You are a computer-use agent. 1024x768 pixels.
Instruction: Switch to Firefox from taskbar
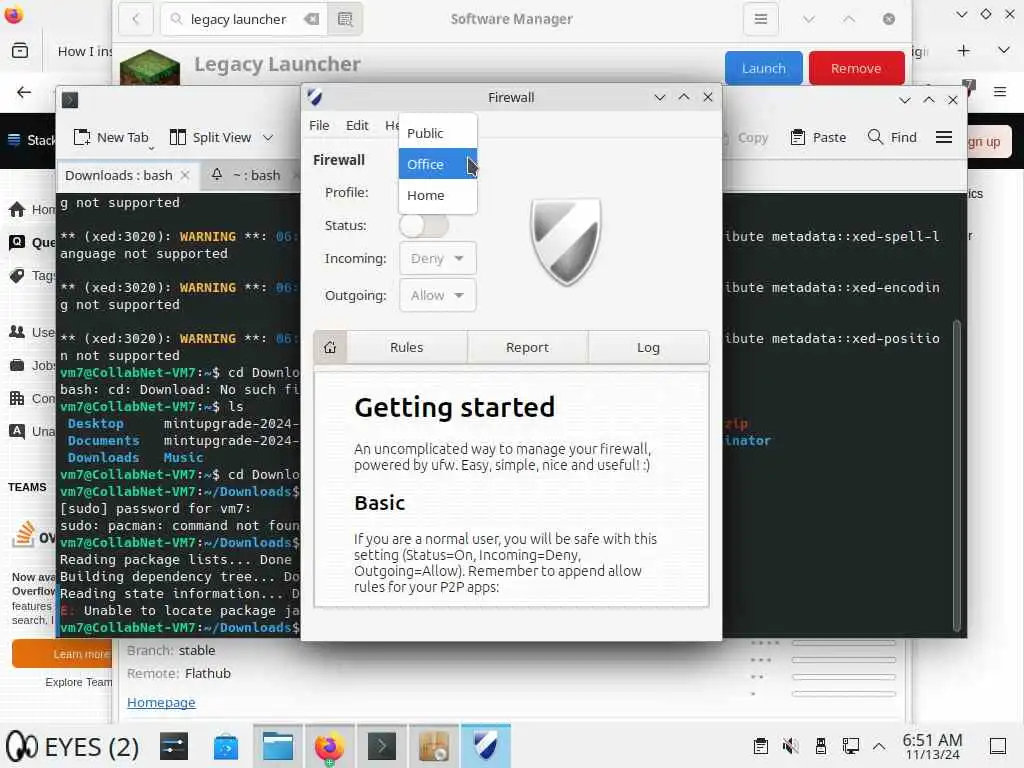pyautogui.click(x=330, y=746)
